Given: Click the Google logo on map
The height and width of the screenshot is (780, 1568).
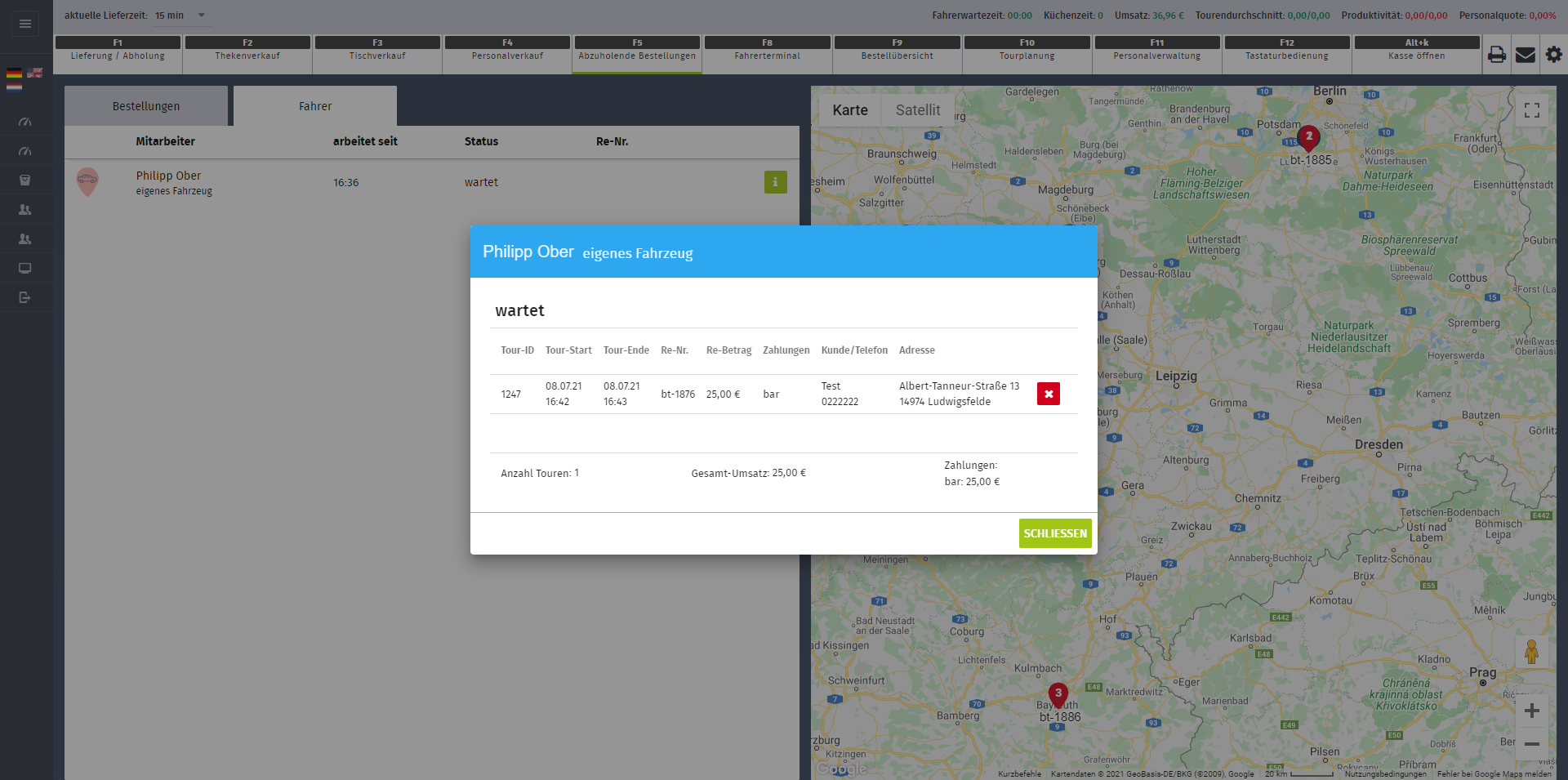Looking at the screenshot, I should 841,769.
